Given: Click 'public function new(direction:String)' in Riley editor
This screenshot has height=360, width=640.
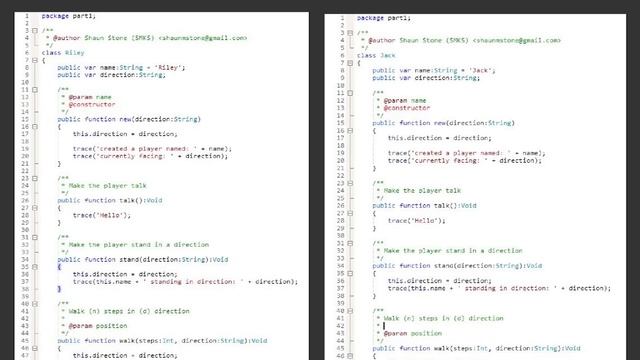Looking at the screenshot, I should (129, 119).
